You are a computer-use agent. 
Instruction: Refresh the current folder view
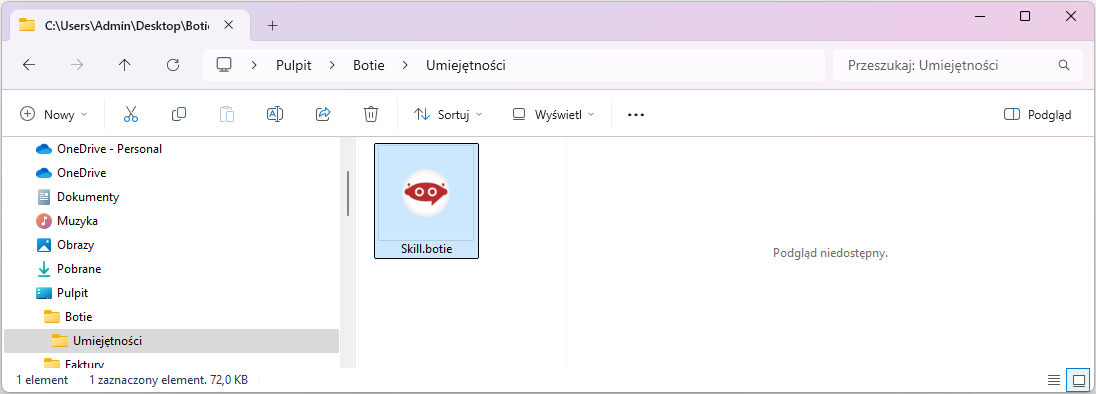tap(173, 65)
